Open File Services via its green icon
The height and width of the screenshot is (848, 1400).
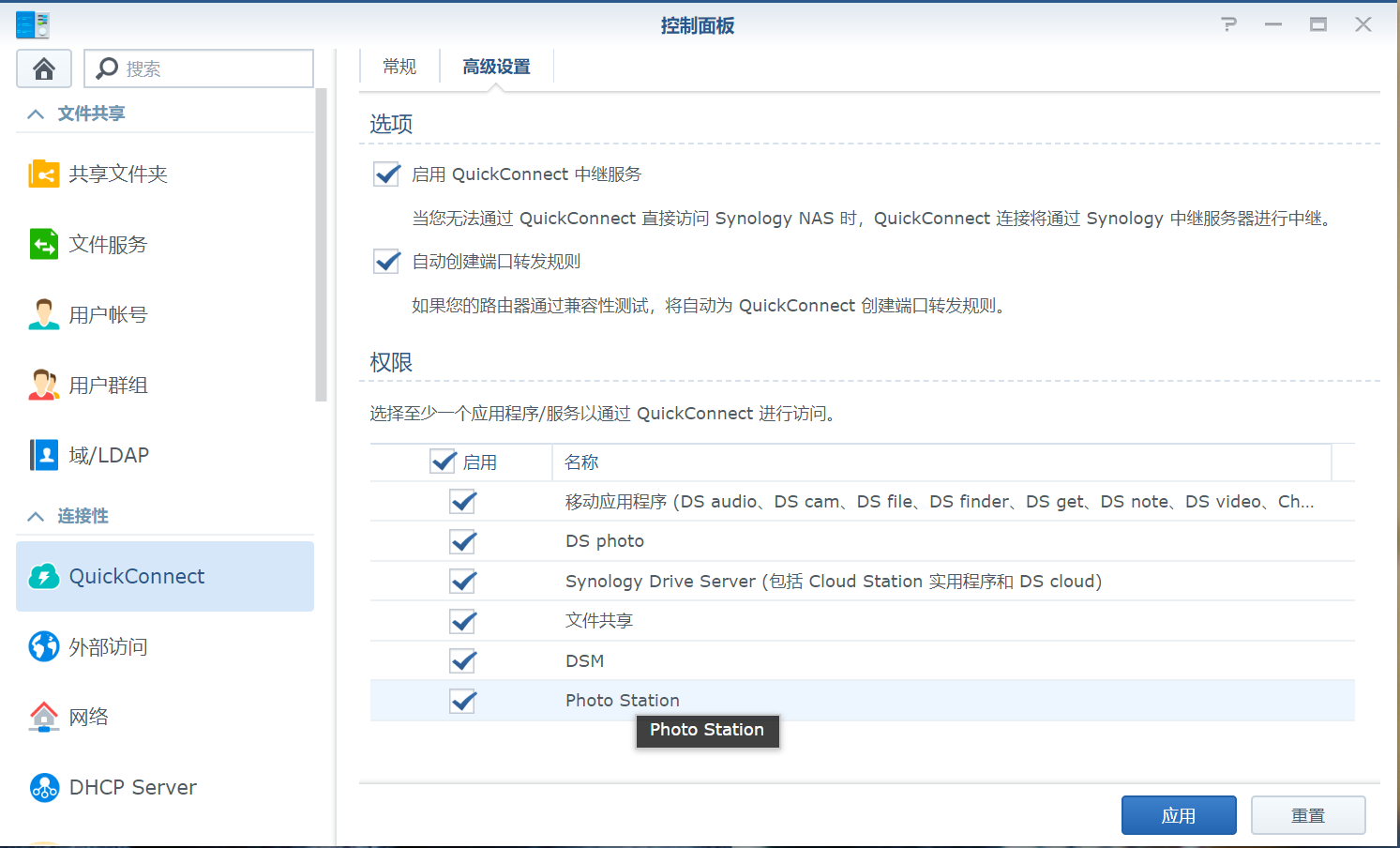click(44, 244)
